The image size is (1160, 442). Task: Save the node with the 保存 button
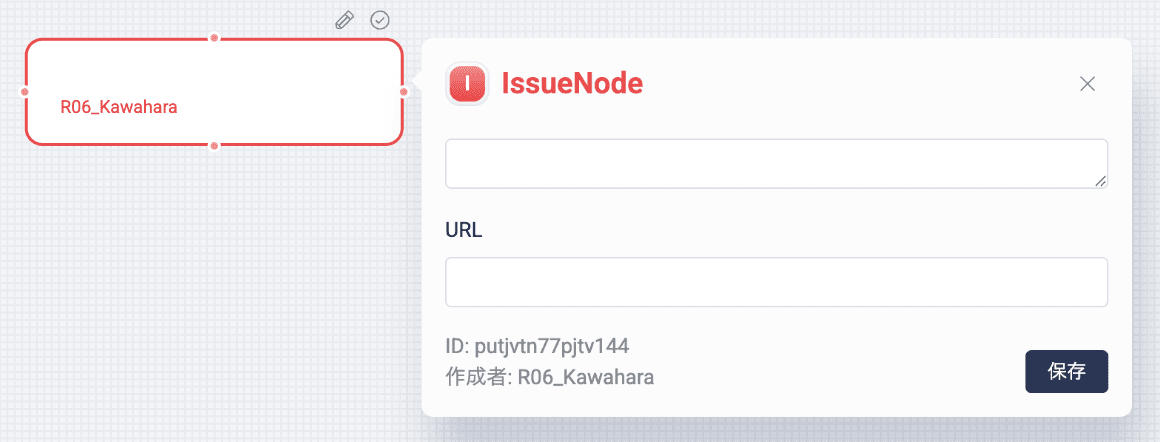1066,372
